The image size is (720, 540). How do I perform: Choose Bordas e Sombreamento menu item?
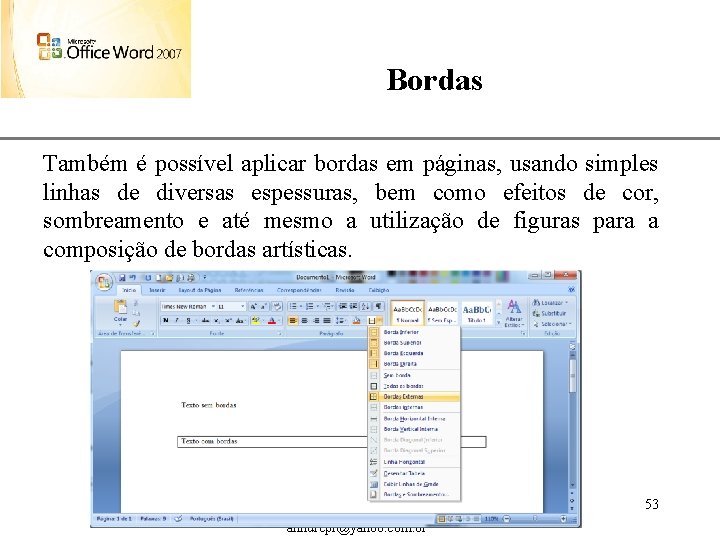click(414, 495)
